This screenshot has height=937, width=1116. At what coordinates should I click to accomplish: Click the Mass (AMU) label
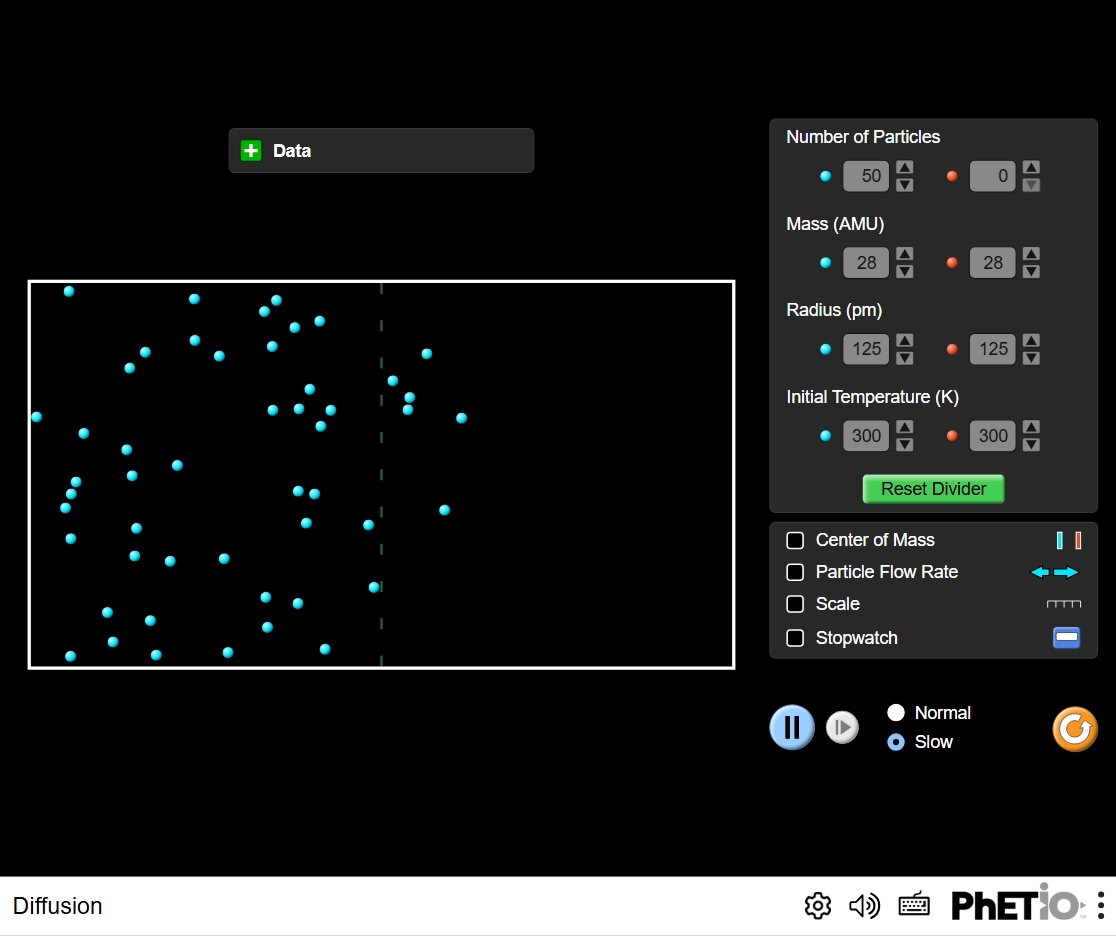(835, 224)
